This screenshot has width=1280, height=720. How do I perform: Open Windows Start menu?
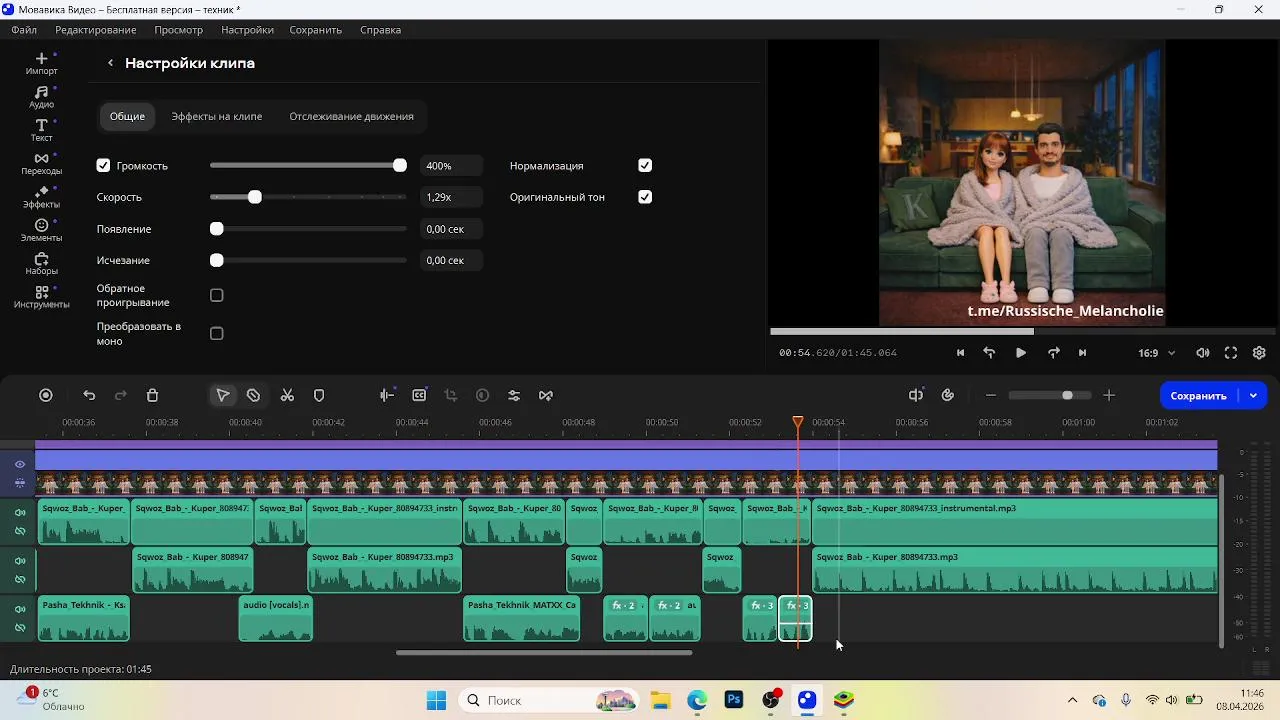point(437,700)
